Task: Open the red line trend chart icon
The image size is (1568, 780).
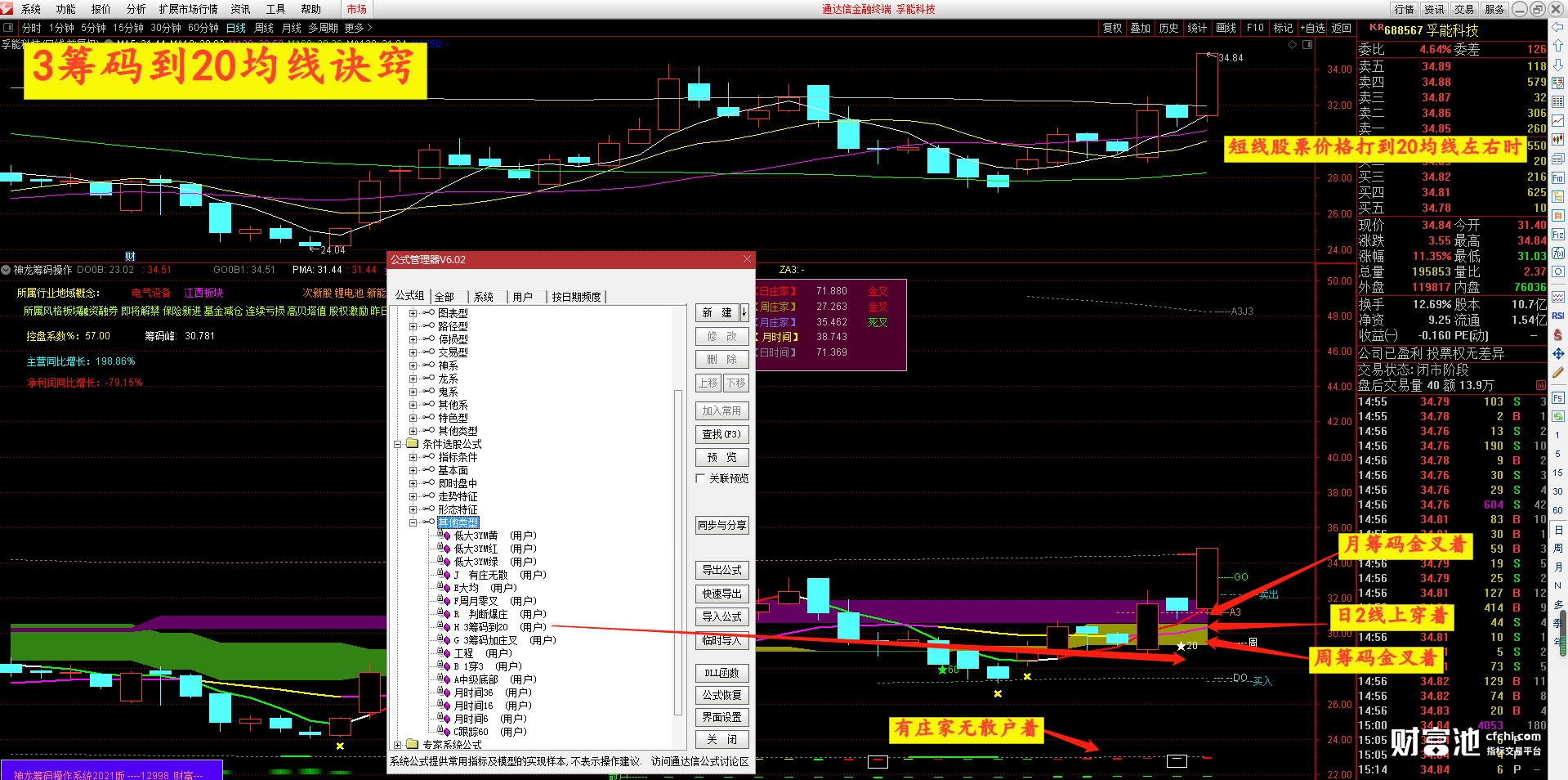Action: click(1558, 120)
